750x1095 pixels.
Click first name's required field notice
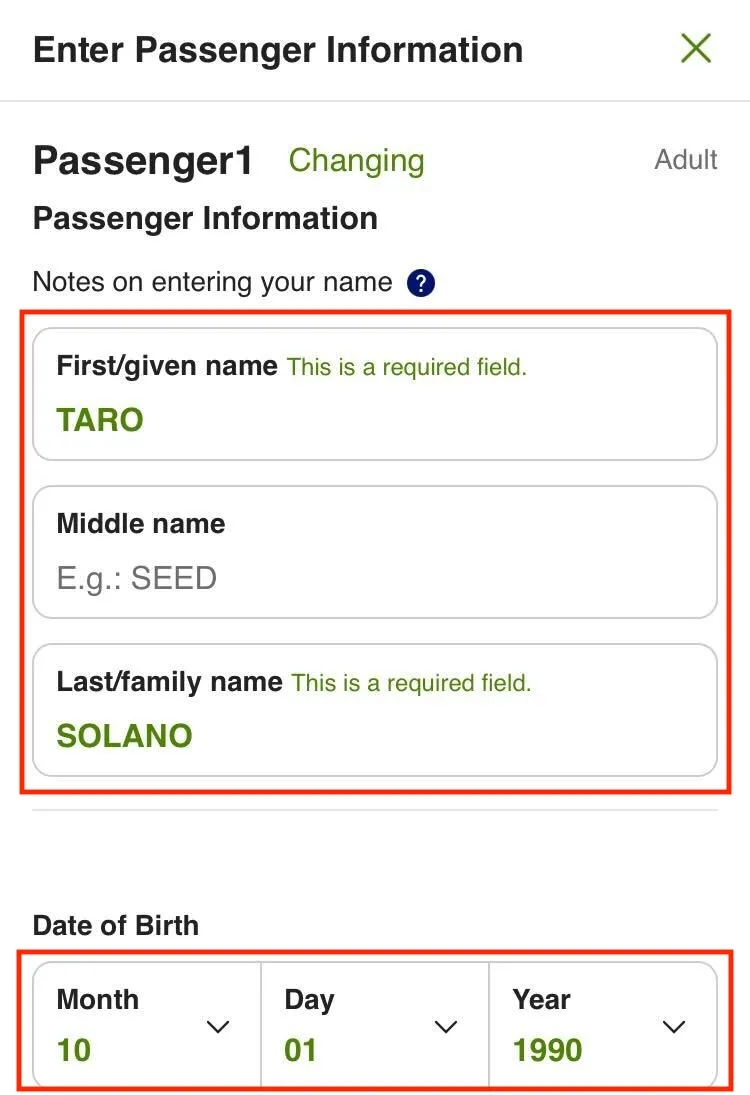(x=406, y=367)
